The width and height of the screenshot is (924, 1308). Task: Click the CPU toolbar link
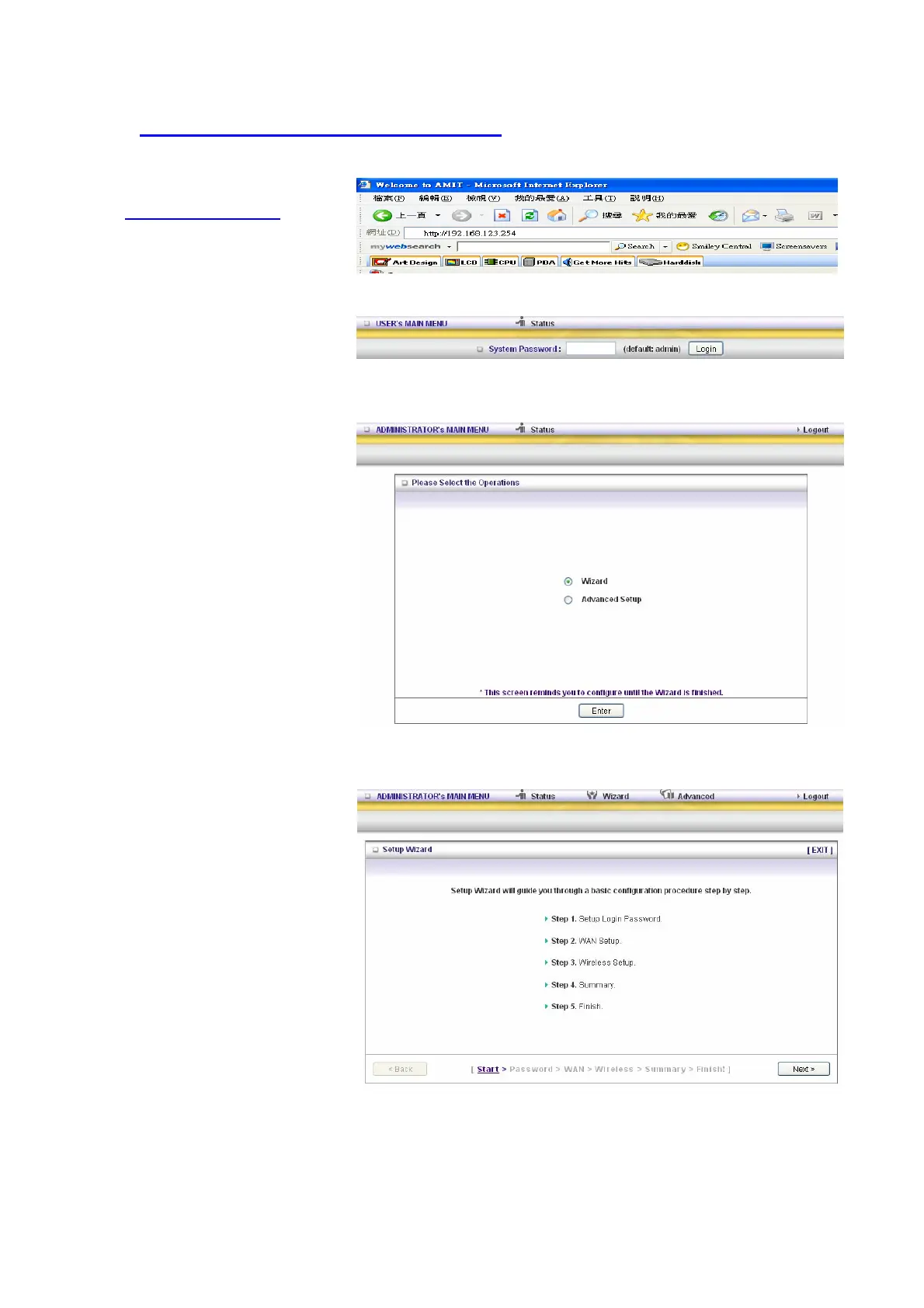click(x=500, y=262)
